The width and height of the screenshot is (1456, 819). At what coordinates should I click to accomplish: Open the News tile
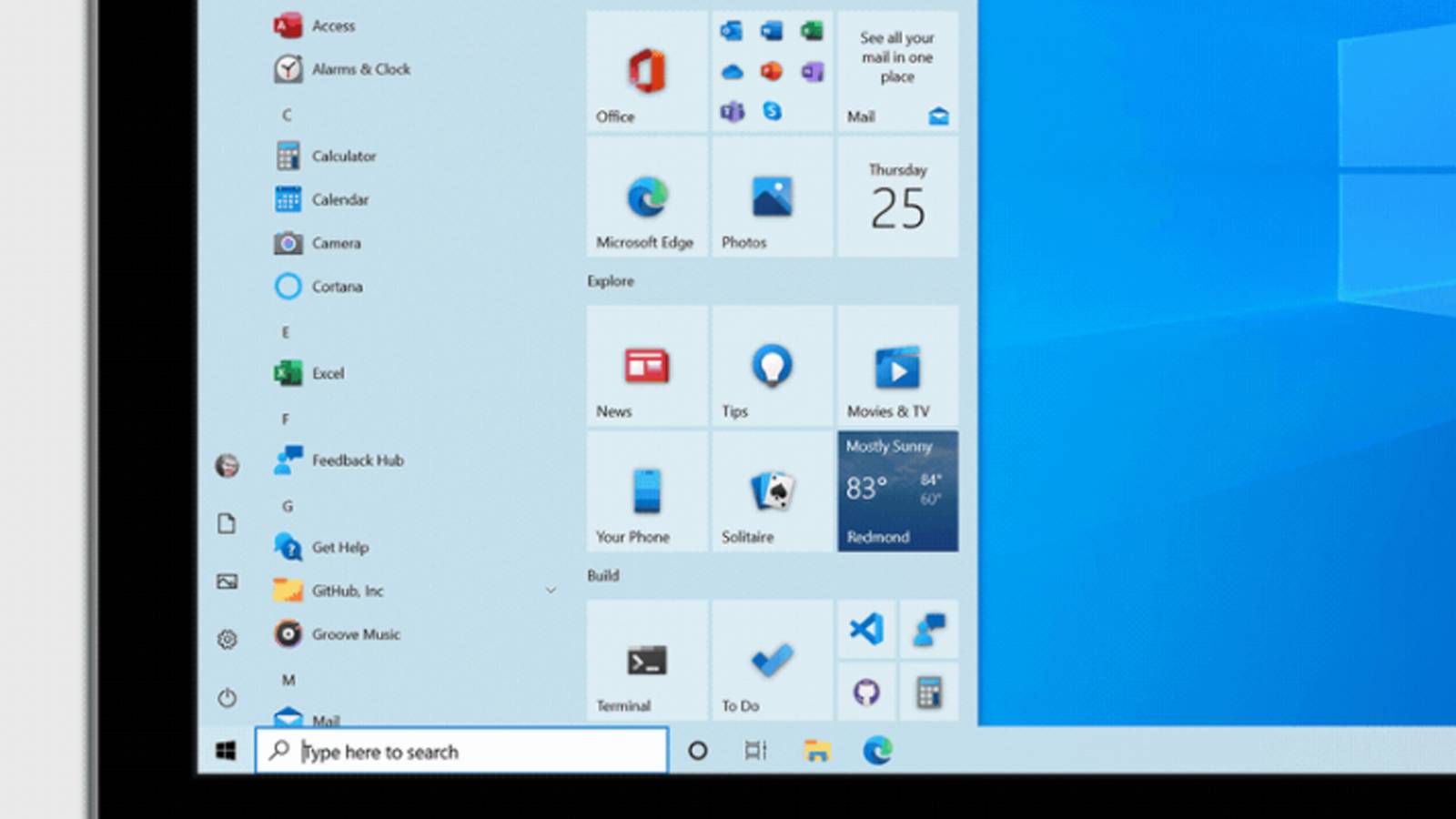pyautogui.click(x=647, y=366)
